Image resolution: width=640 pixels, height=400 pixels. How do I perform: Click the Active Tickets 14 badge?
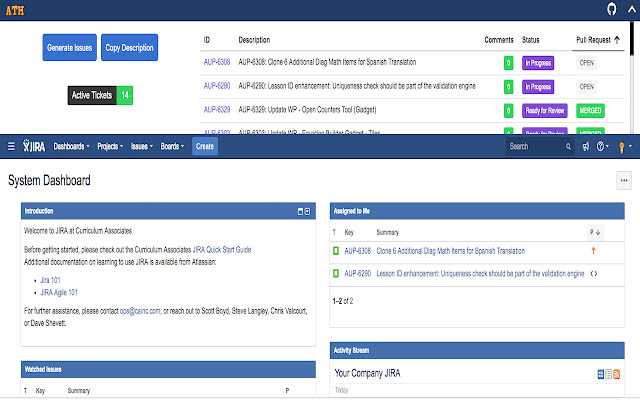coord(100,95)
